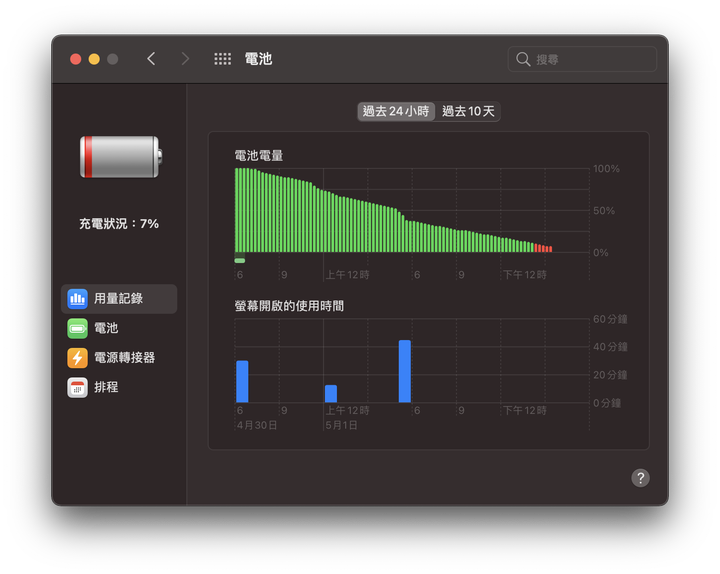Viewport: 720px width, 574px height.
Task: Open the 電池 sidebar text label
Action: 106,328
